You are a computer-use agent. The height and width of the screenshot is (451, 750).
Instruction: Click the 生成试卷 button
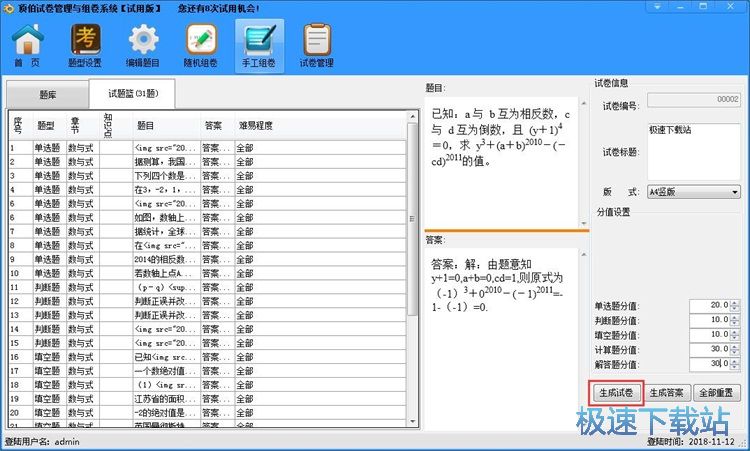click(616, 393)
